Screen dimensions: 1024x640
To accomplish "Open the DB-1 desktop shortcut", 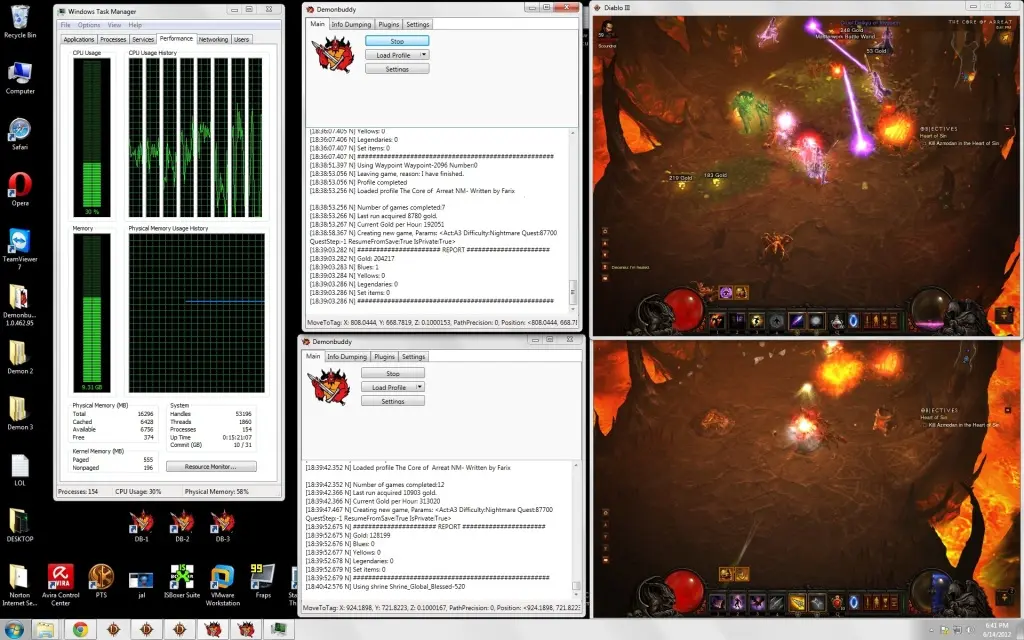I will tap(141, 522).
